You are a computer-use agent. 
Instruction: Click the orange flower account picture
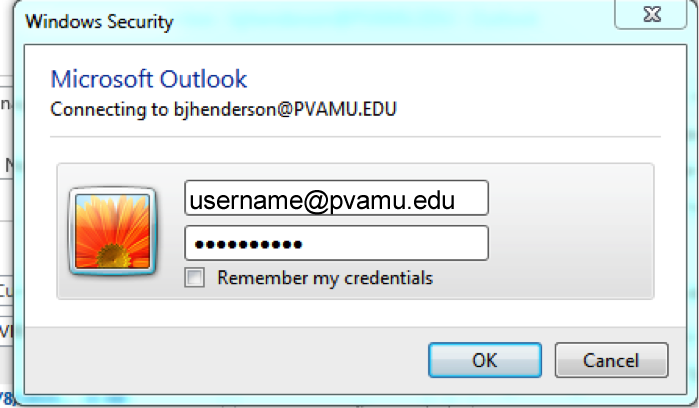pos(112,231)
